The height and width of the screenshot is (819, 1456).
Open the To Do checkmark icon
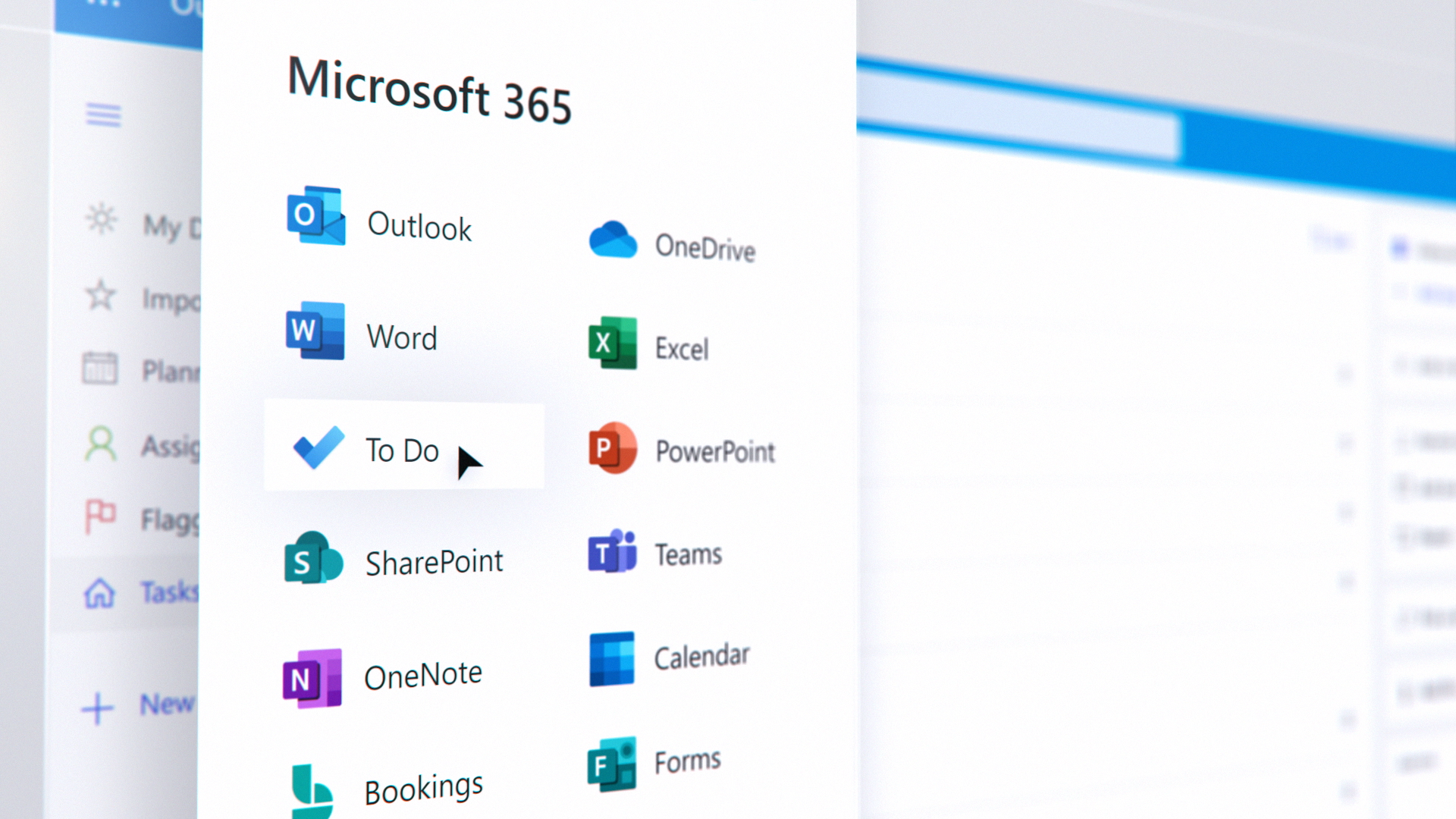[x=318, y=447]
